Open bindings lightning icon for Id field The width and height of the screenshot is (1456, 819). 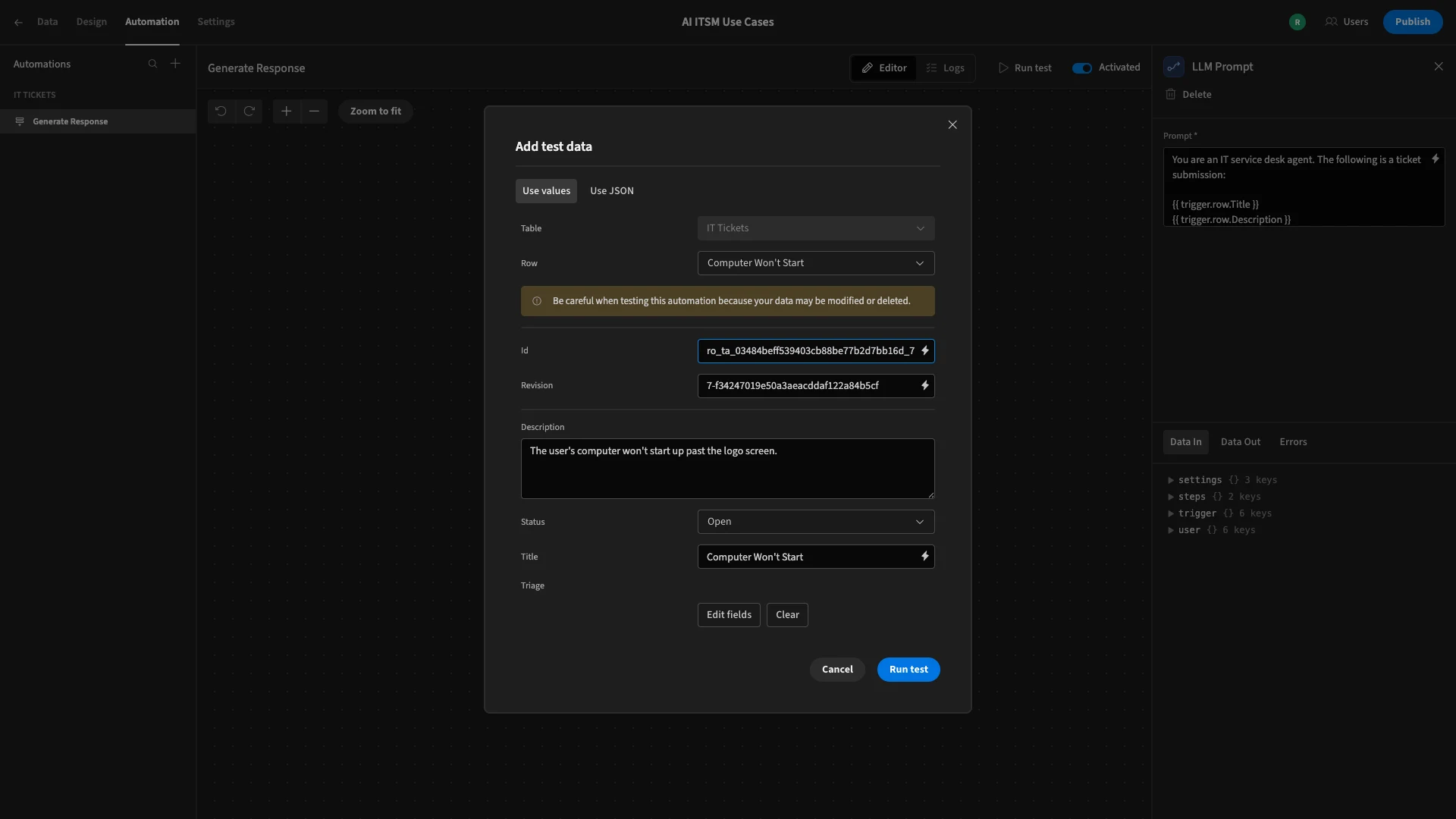pyautogui.click(x=924, y=350)
